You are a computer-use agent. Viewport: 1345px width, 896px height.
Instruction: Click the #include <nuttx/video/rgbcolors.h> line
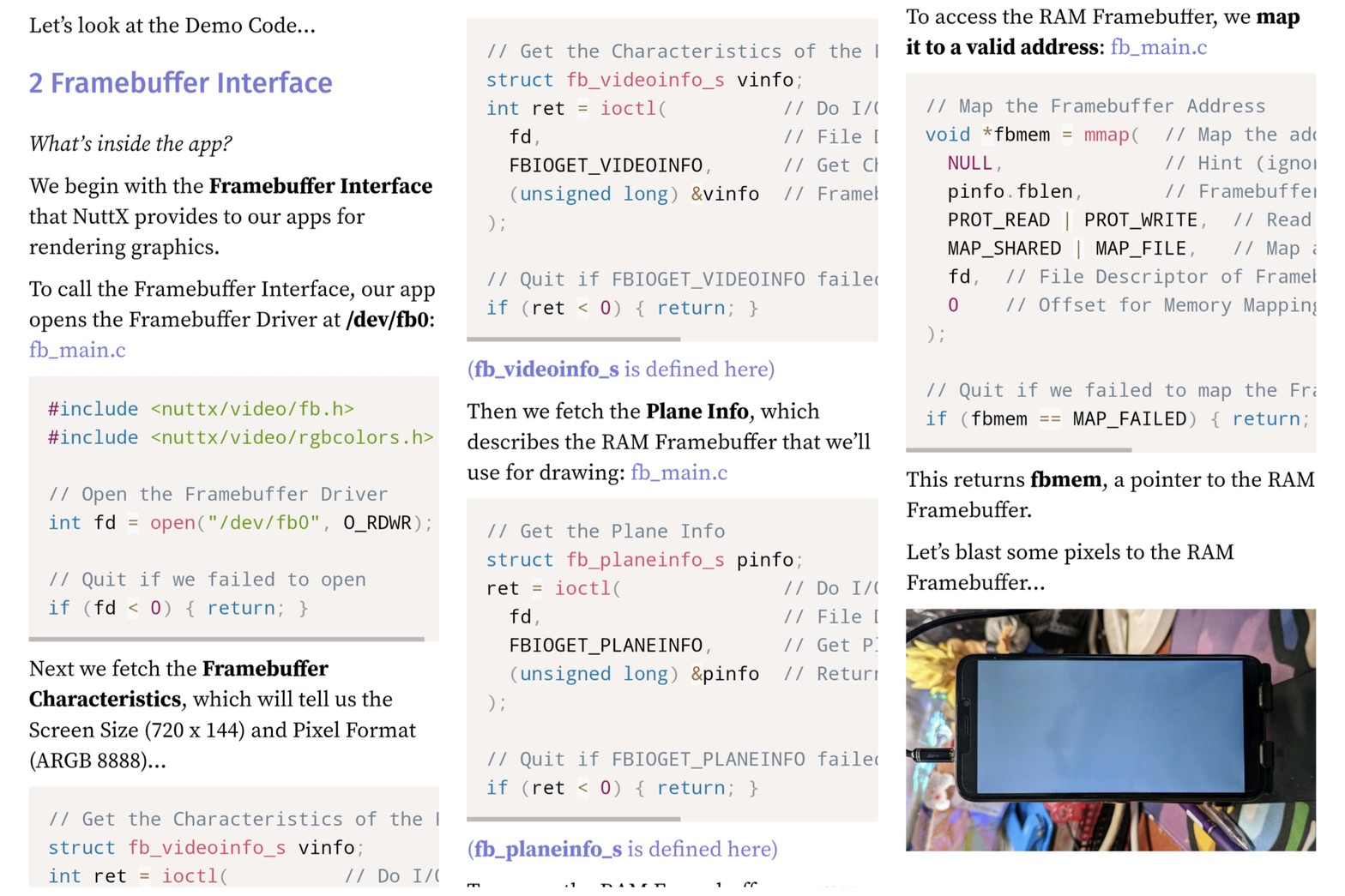(x=240, y=437)
